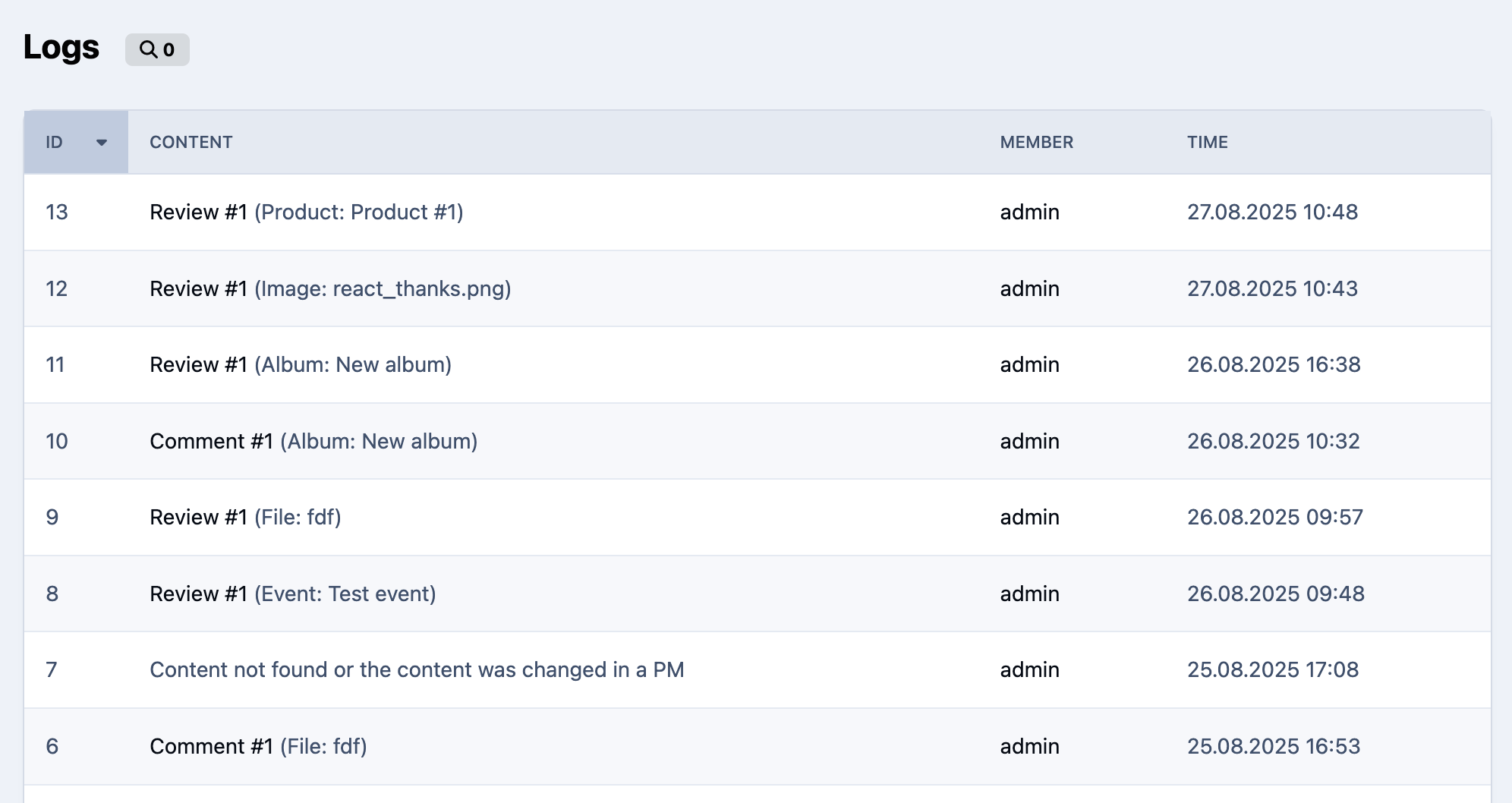Open Review #1 link for Test event

(198, 594)
